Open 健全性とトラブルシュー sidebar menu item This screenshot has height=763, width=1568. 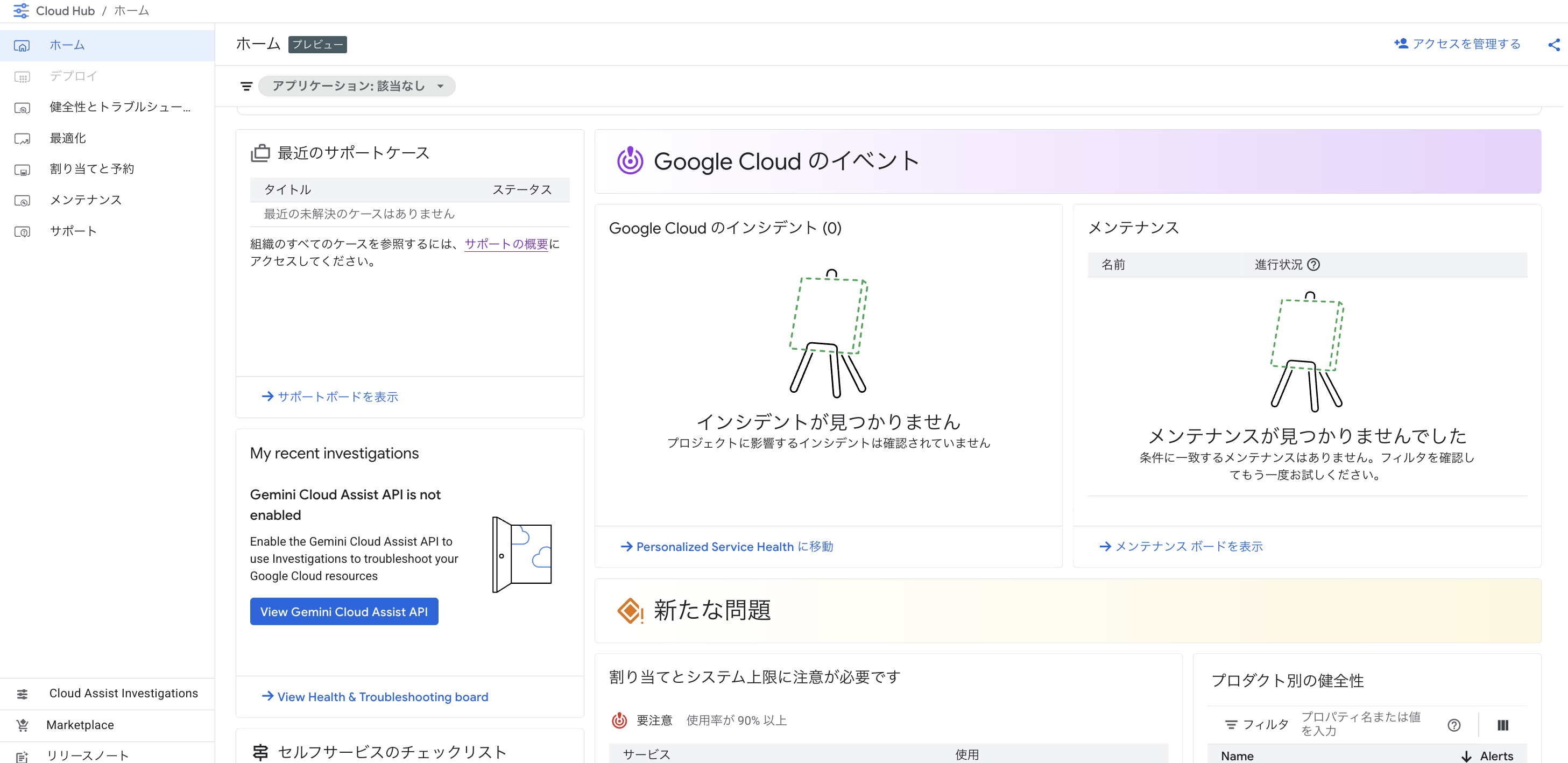pos(120,107)
